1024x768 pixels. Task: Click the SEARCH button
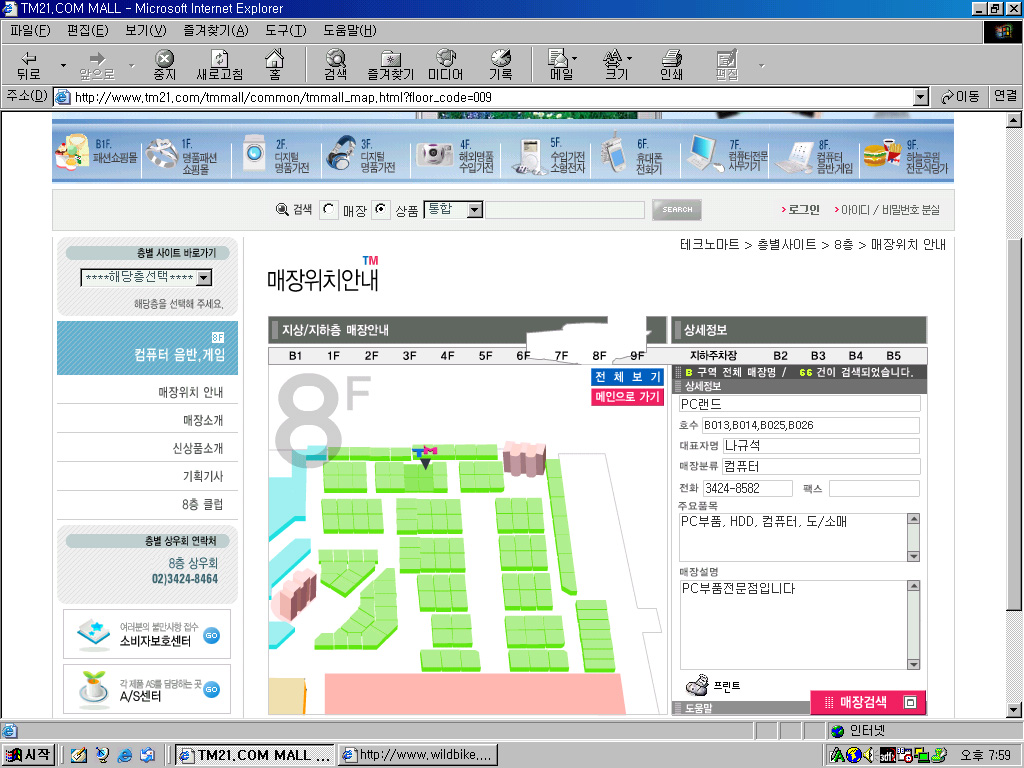click(x=677, y=210)
